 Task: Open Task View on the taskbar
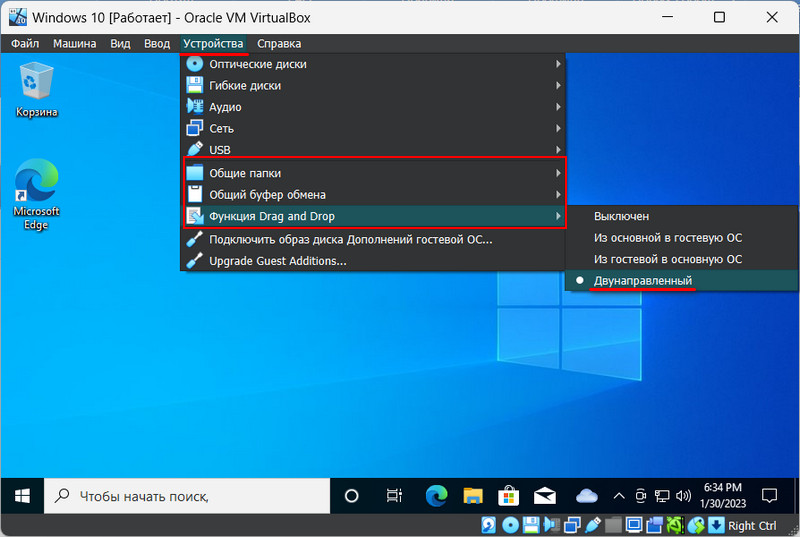coord(394,496)
